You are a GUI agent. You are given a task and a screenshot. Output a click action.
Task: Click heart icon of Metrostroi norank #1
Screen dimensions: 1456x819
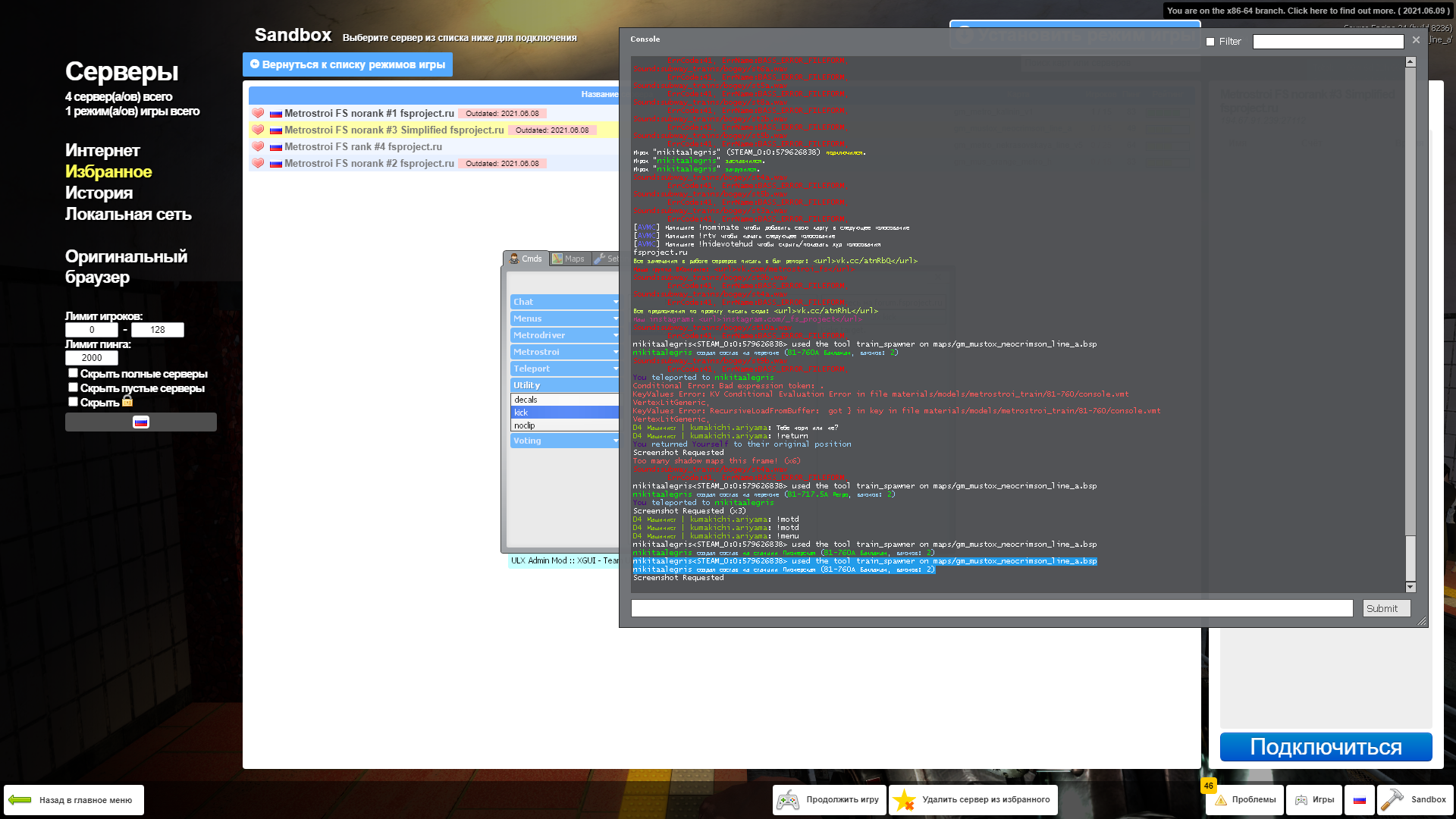[258, 113]
